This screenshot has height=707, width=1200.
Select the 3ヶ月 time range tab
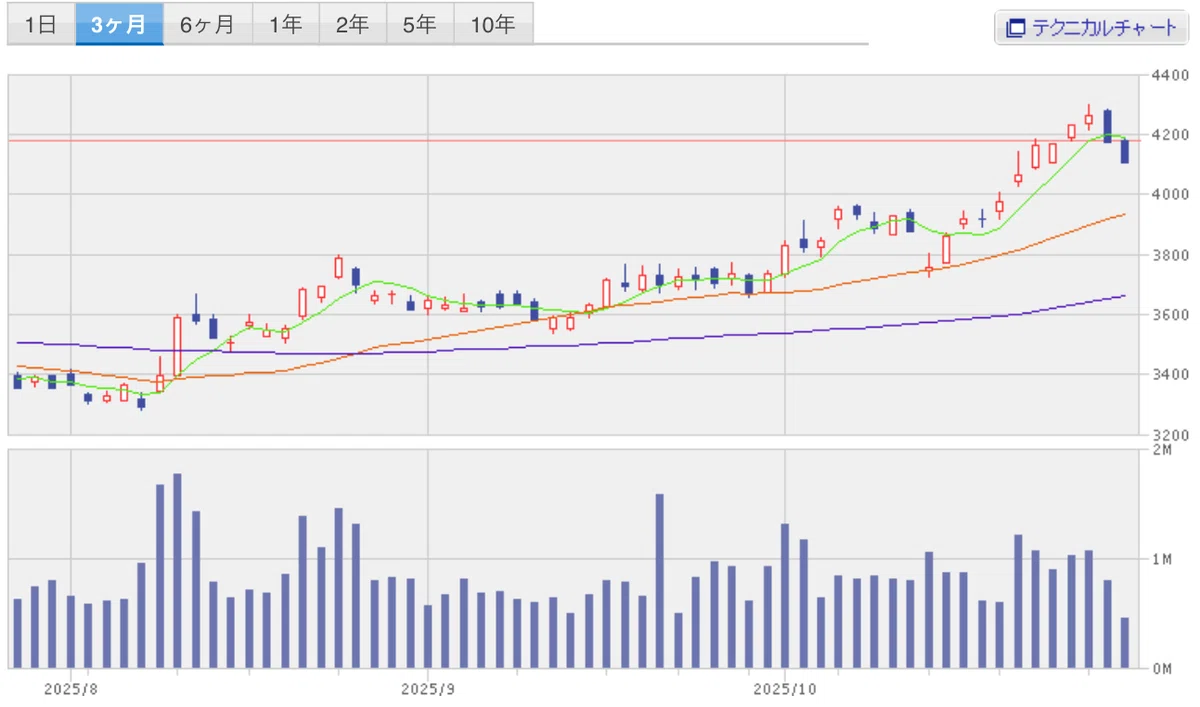coord(119,25)
